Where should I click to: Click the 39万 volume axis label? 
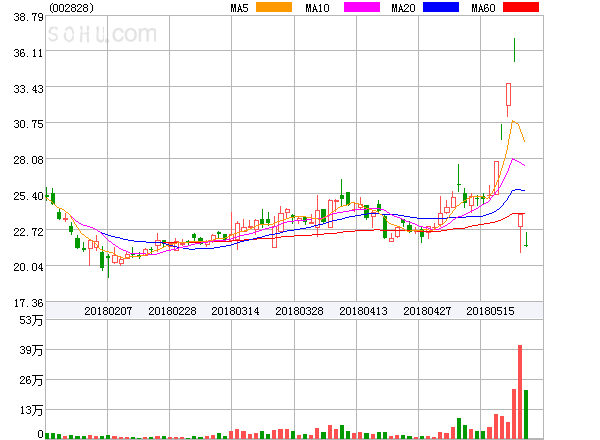click(x=31, y=350)
